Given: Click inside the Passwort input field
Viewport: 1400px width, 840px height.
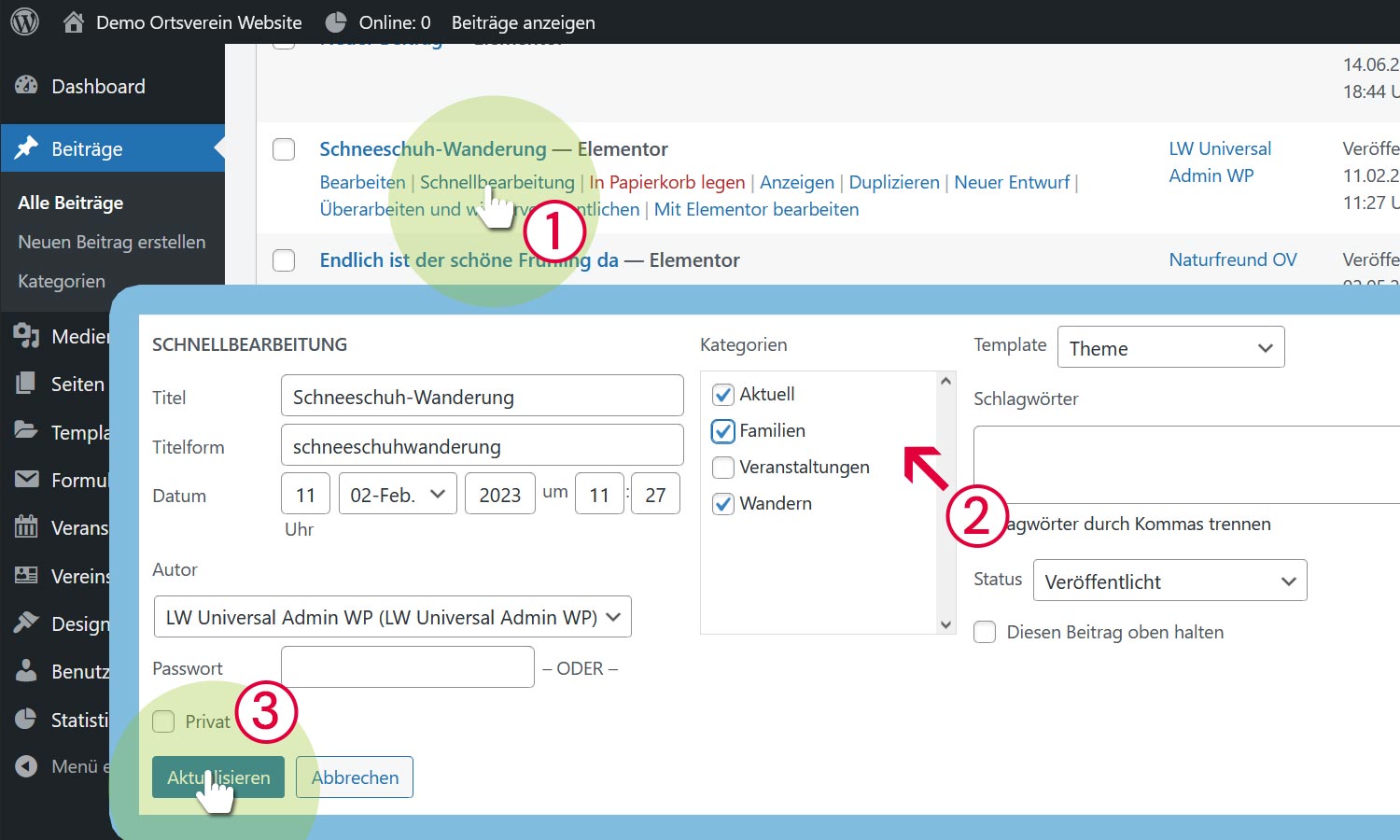Looking at the screenshot, I should 407,666.
